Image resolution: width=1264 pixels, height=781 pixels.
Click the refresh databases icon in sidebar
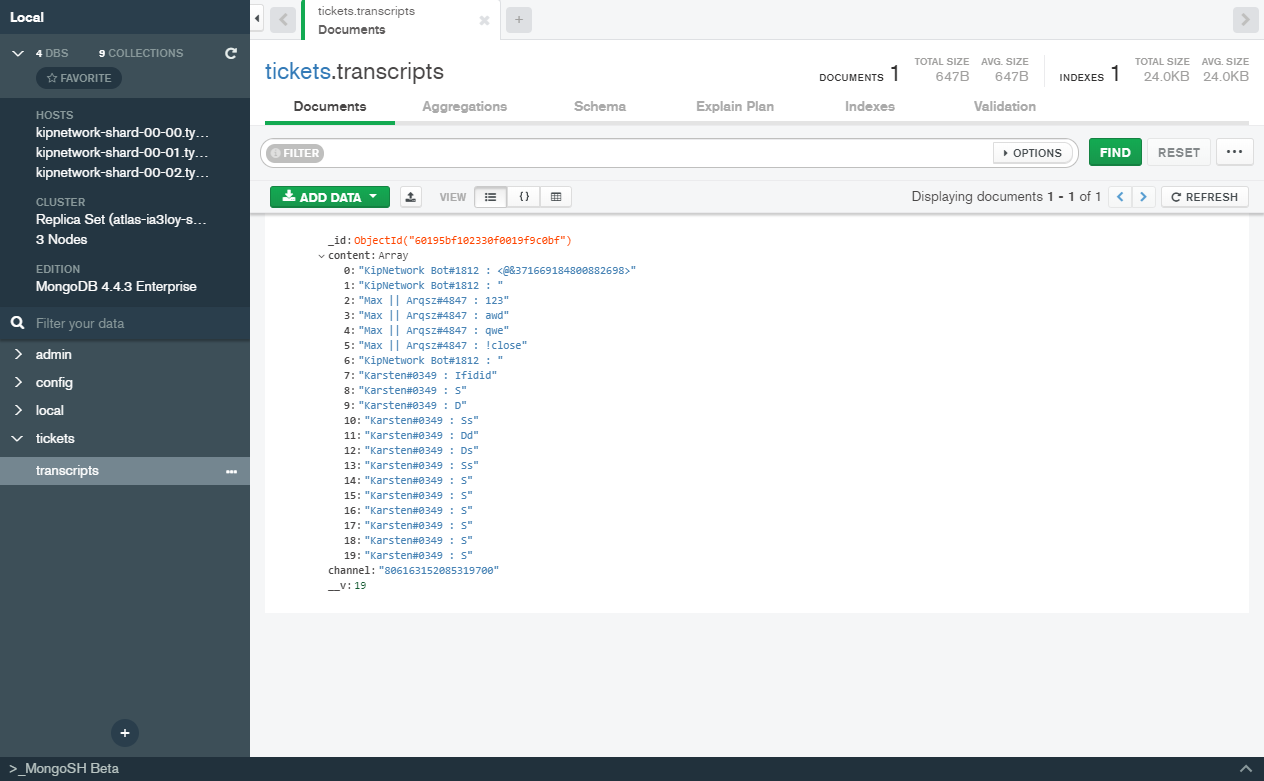click(231, 53)
